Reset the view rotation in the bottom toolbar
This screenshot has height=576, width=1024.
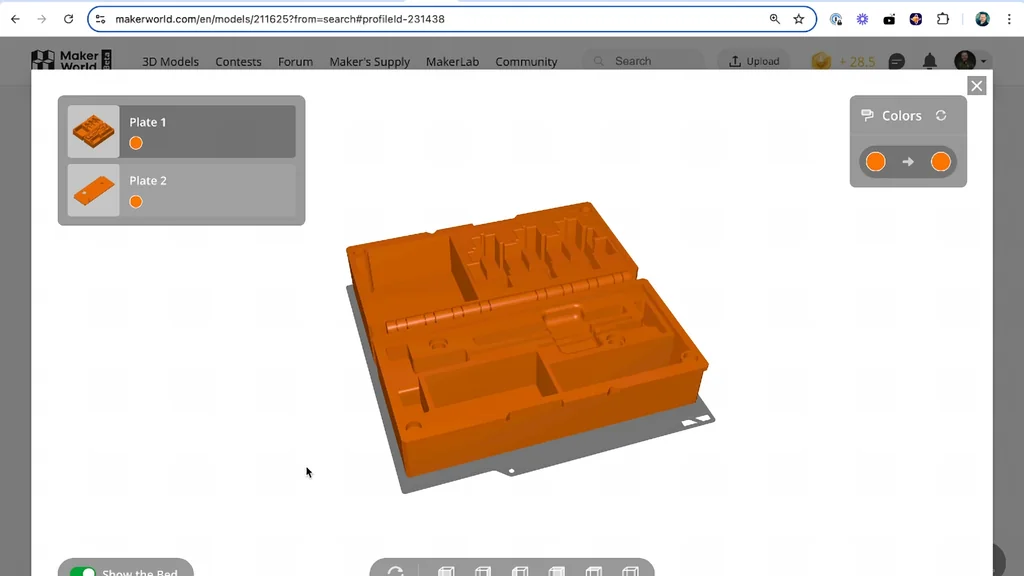pyautogui.click(x=395, y=571)
